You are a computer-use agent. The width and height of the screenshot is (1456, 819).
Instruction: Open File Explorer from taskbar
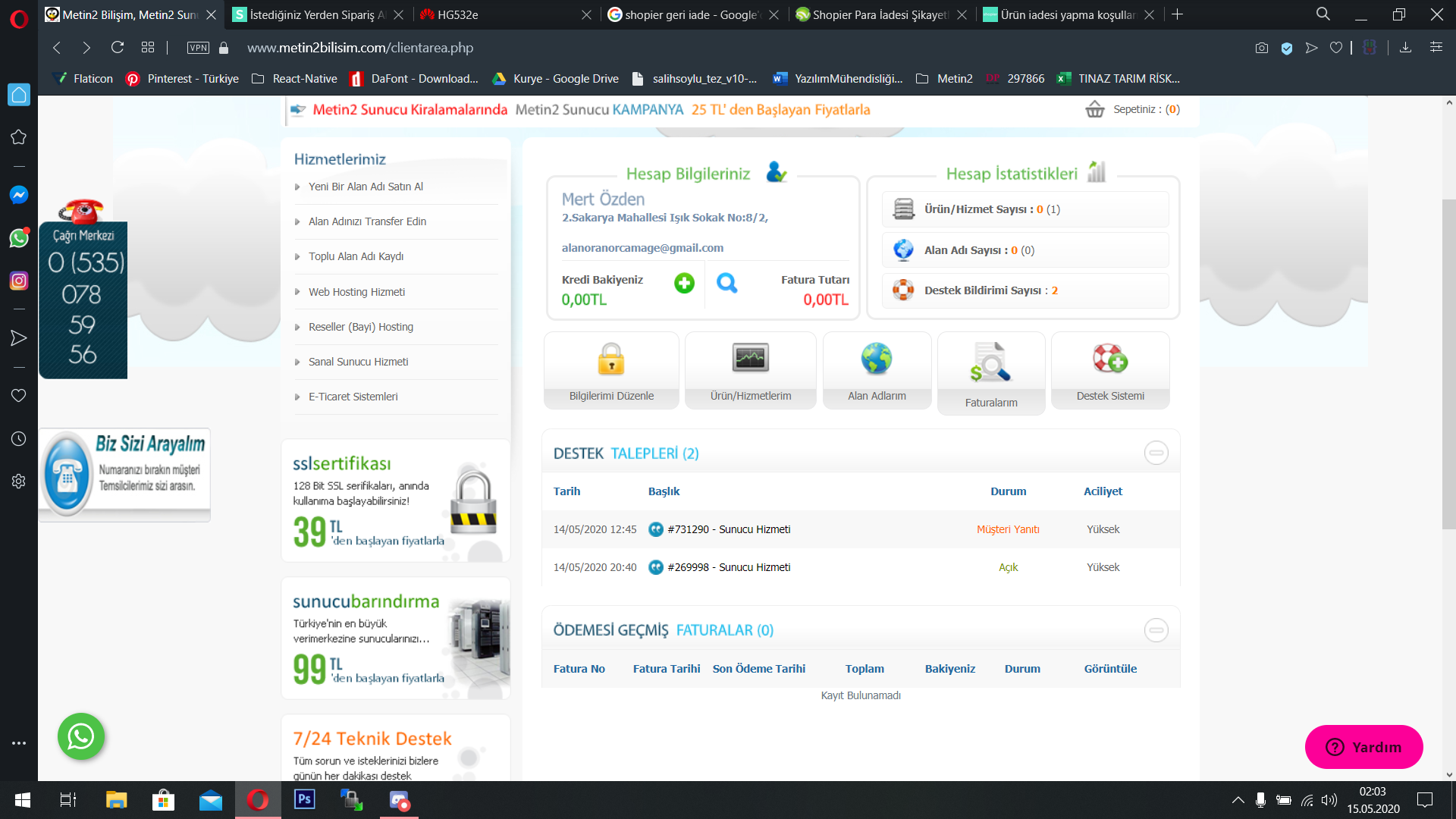pos(116,800)
